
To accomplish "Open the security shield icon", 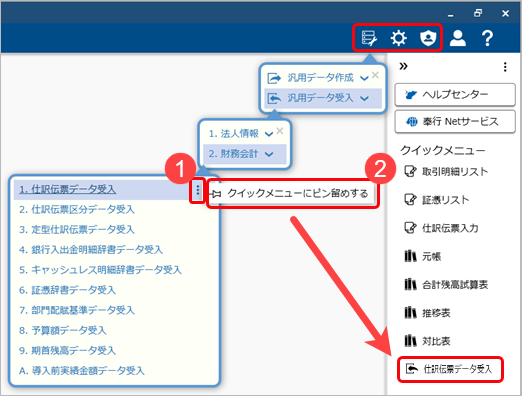I will [428, 38].
